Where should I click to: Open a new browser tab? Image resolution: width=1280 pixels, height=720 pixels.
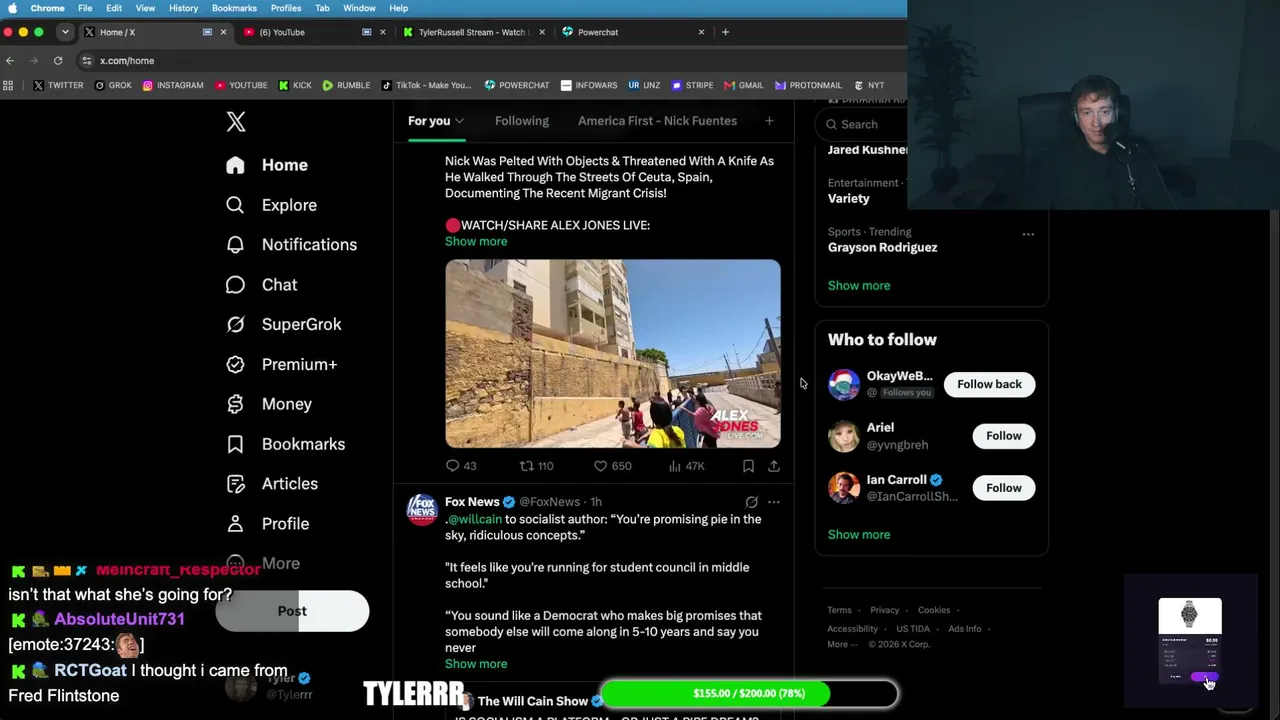click(x=725, y=32)
